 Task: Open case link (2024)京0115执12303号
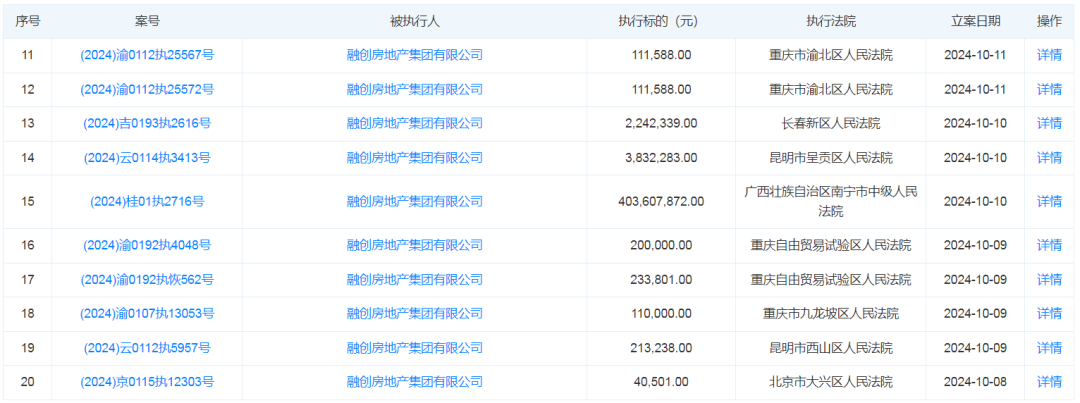click(147, 382)
